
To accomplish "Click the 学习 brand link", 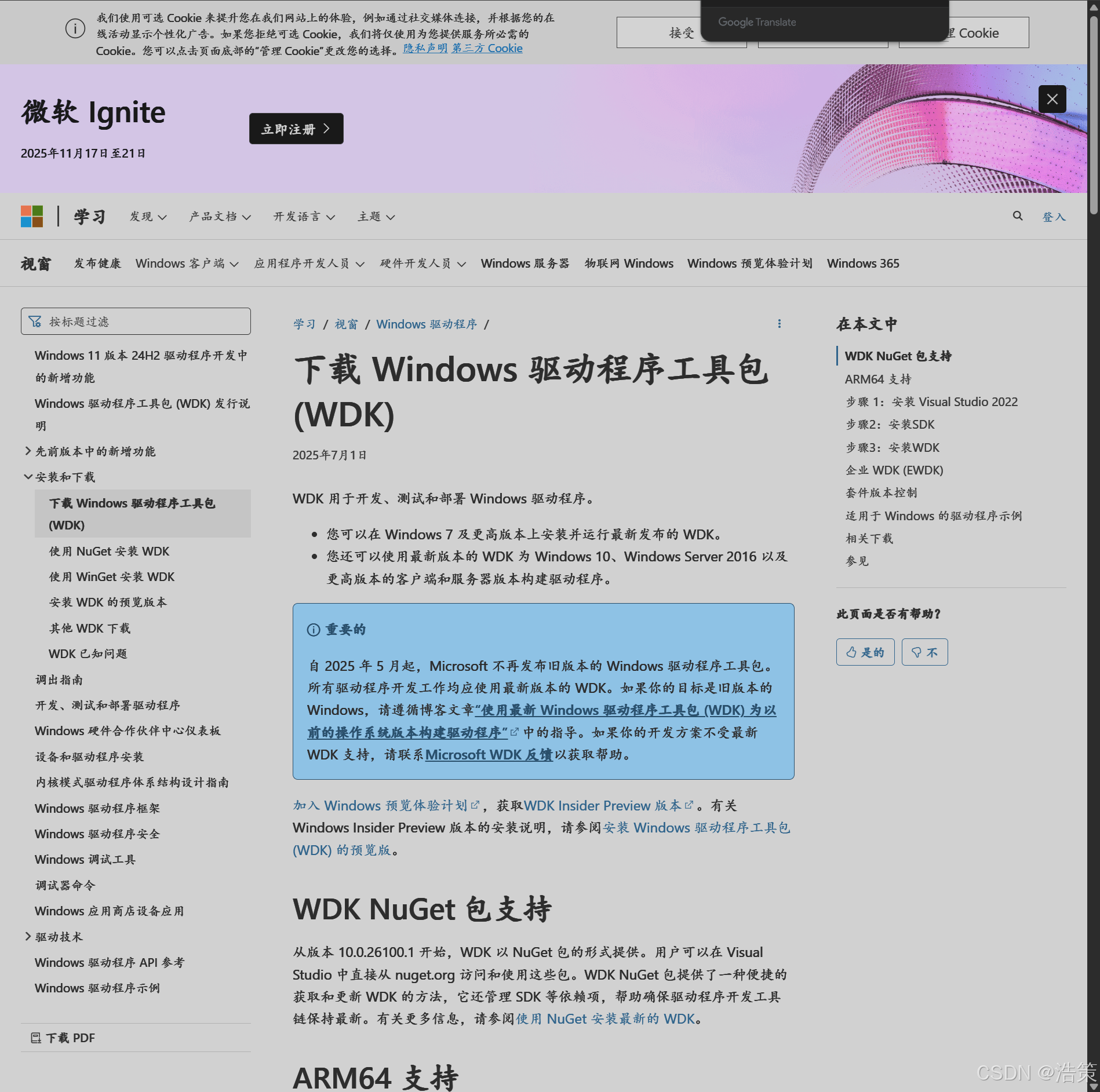I will (90, 217).
